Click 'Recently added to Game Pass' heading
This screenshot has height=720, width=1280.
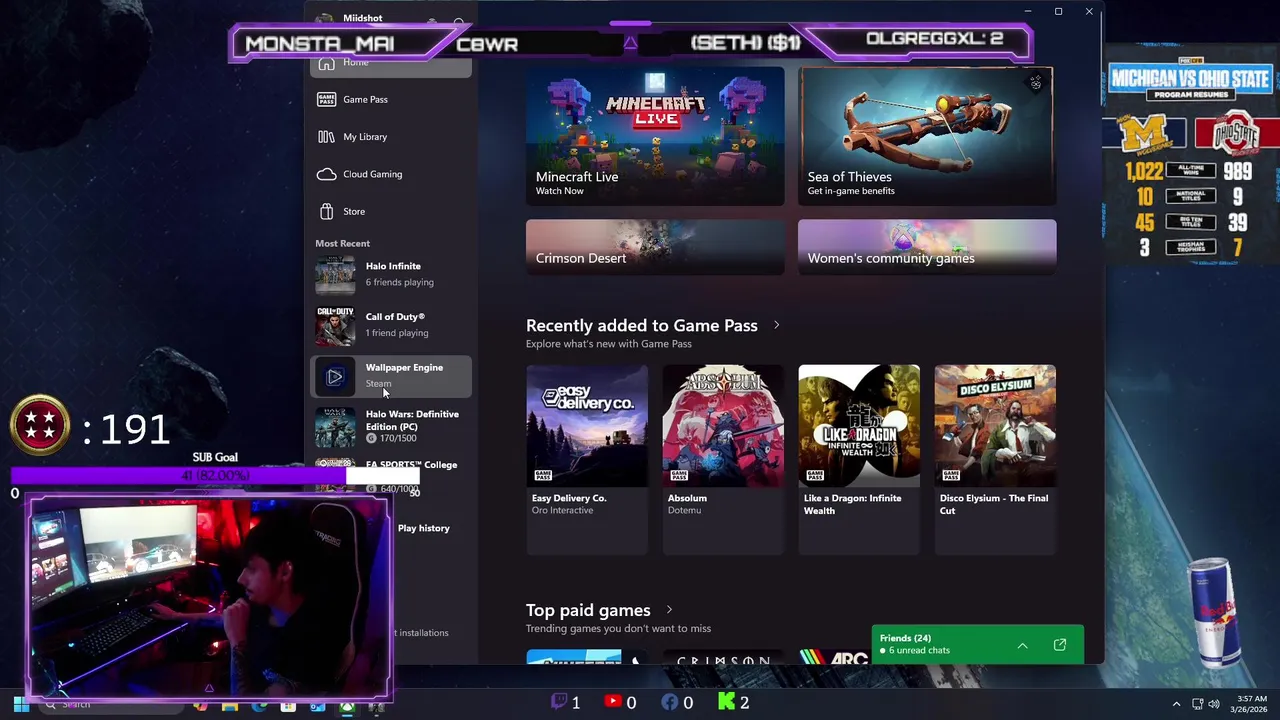pos(641,325)
